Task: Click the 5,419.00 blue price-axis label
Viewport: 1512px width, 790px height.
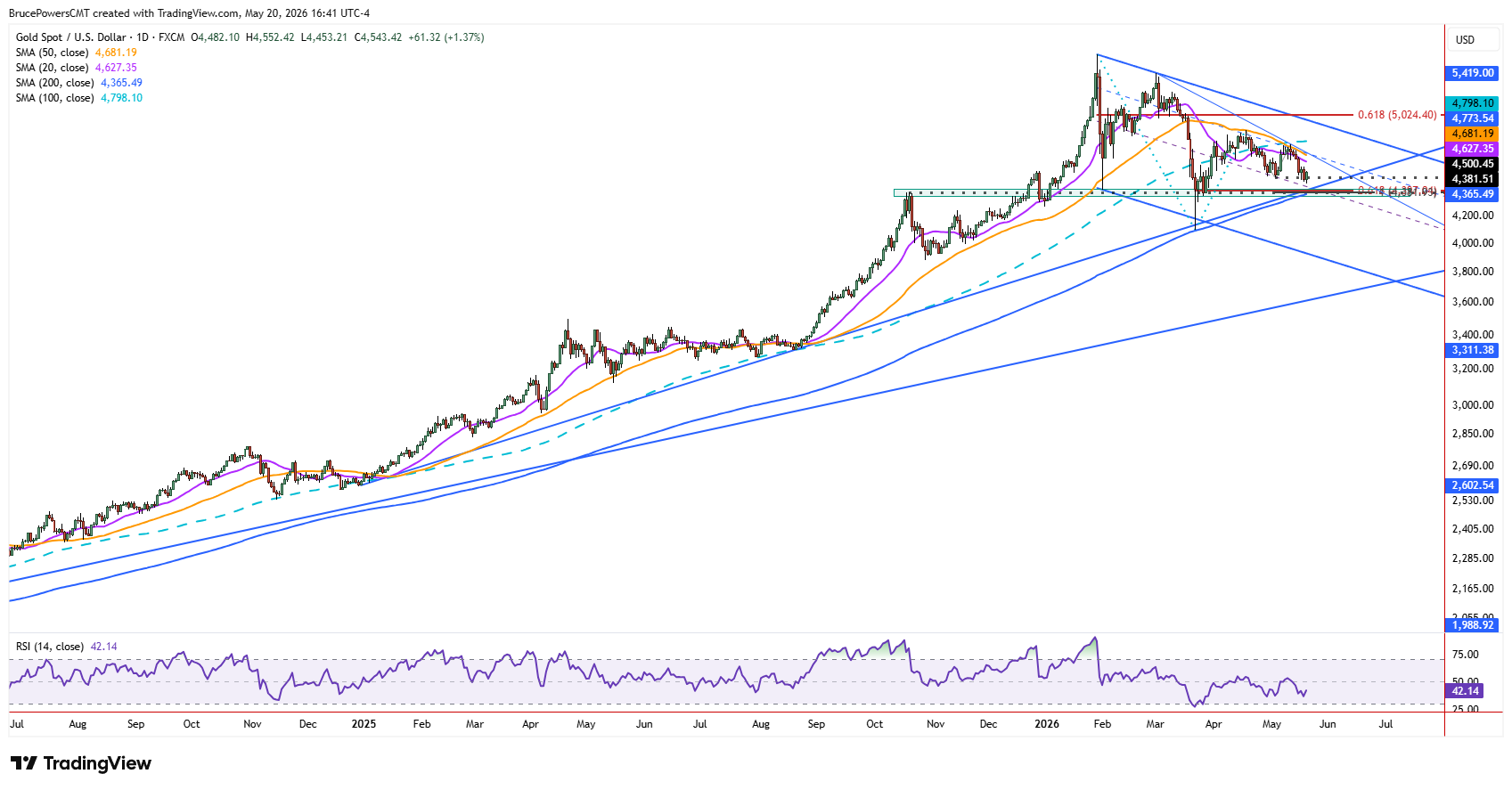Action: (x=1472, y=73)
